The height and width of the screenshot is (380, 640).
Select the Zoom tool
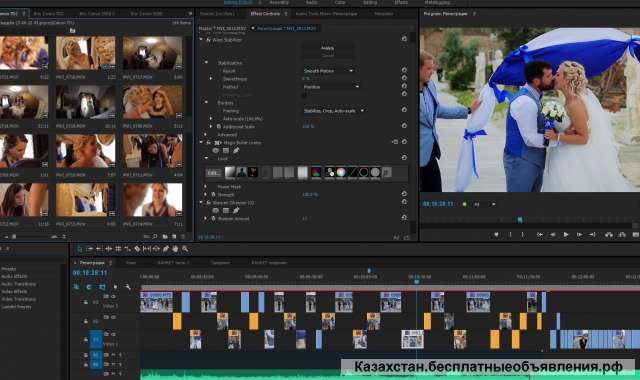185,249
